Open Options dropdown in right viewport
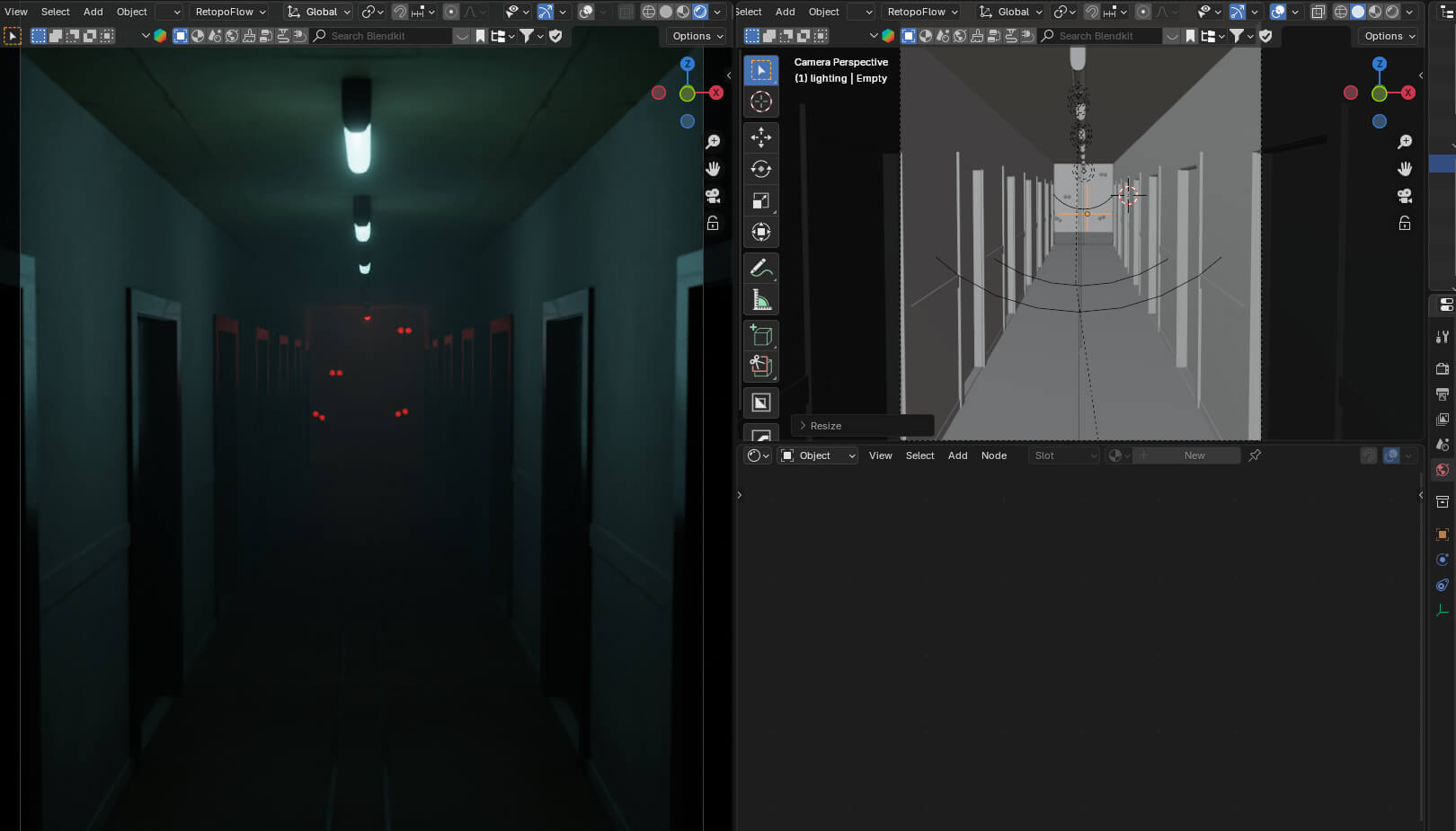The height and width of the screenshot is (831, 1456). [1389, 36]
